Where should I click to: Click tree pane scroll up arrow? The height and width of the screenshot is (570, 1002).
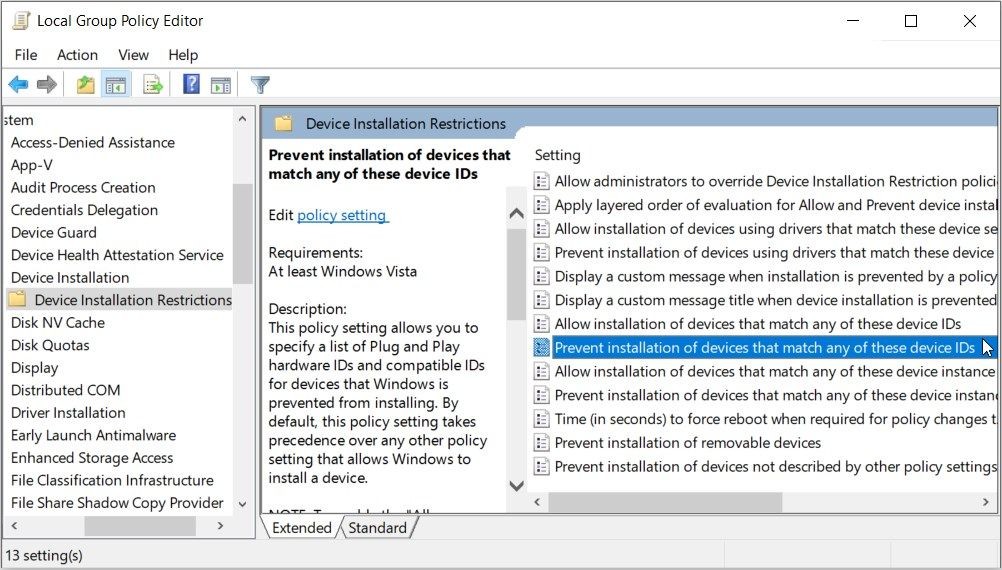(x=242, y=119)
